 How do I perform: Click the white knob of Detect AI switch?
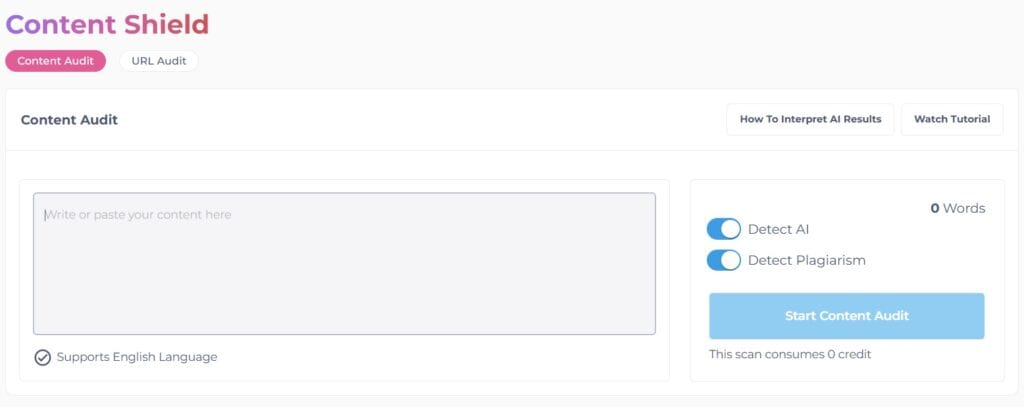731,229
